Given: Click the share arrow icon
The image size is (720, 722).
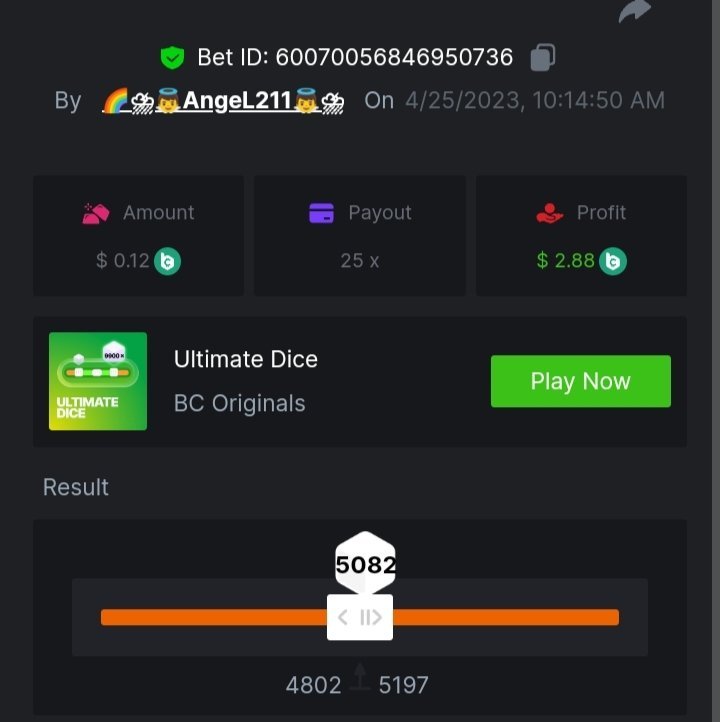Looking at the screenshot, I should [634, 10].
